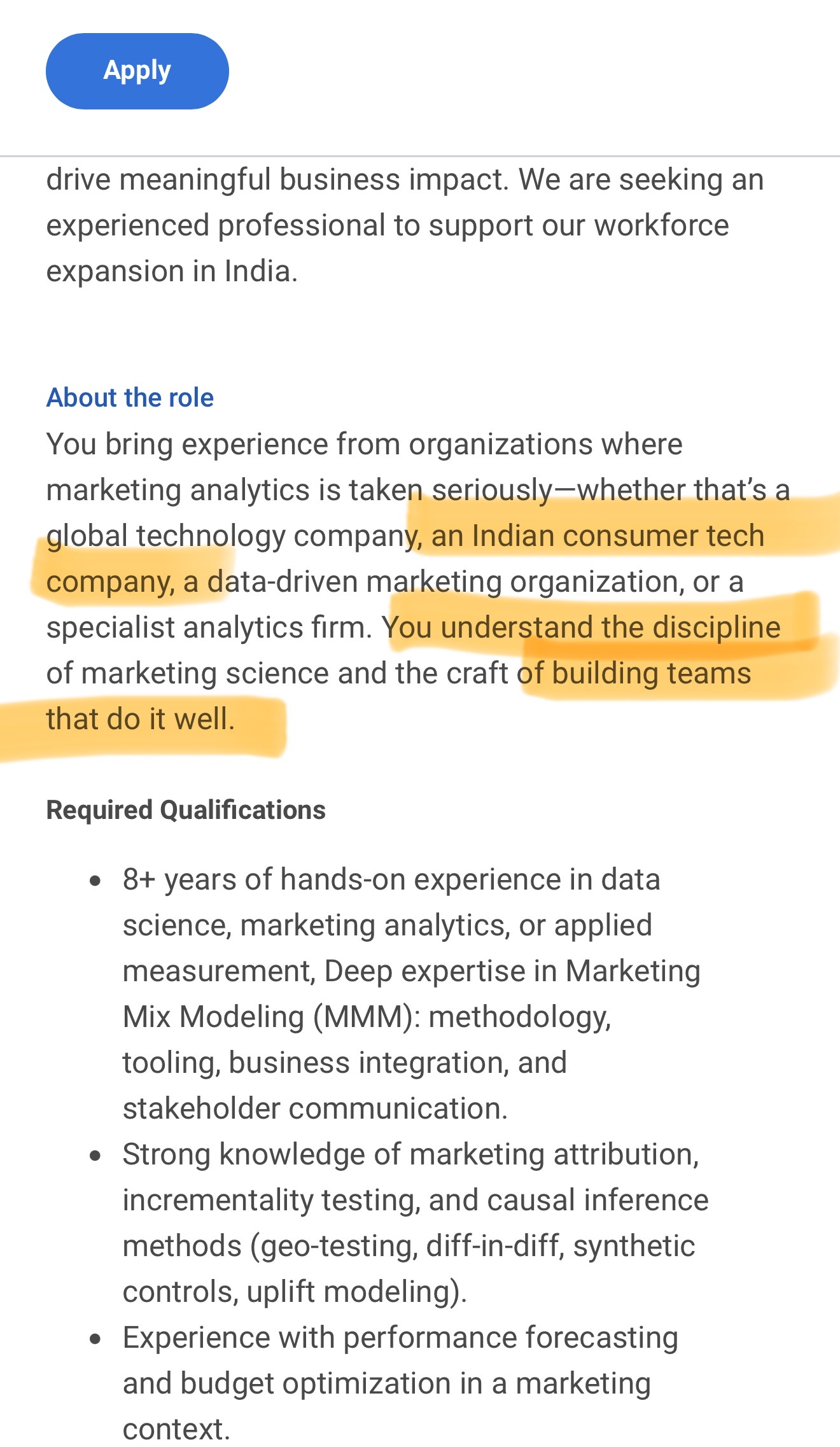Screen dimensions: 840x1447
Task: Tap highlighted text that do it well
Action: tap(141, 719)
